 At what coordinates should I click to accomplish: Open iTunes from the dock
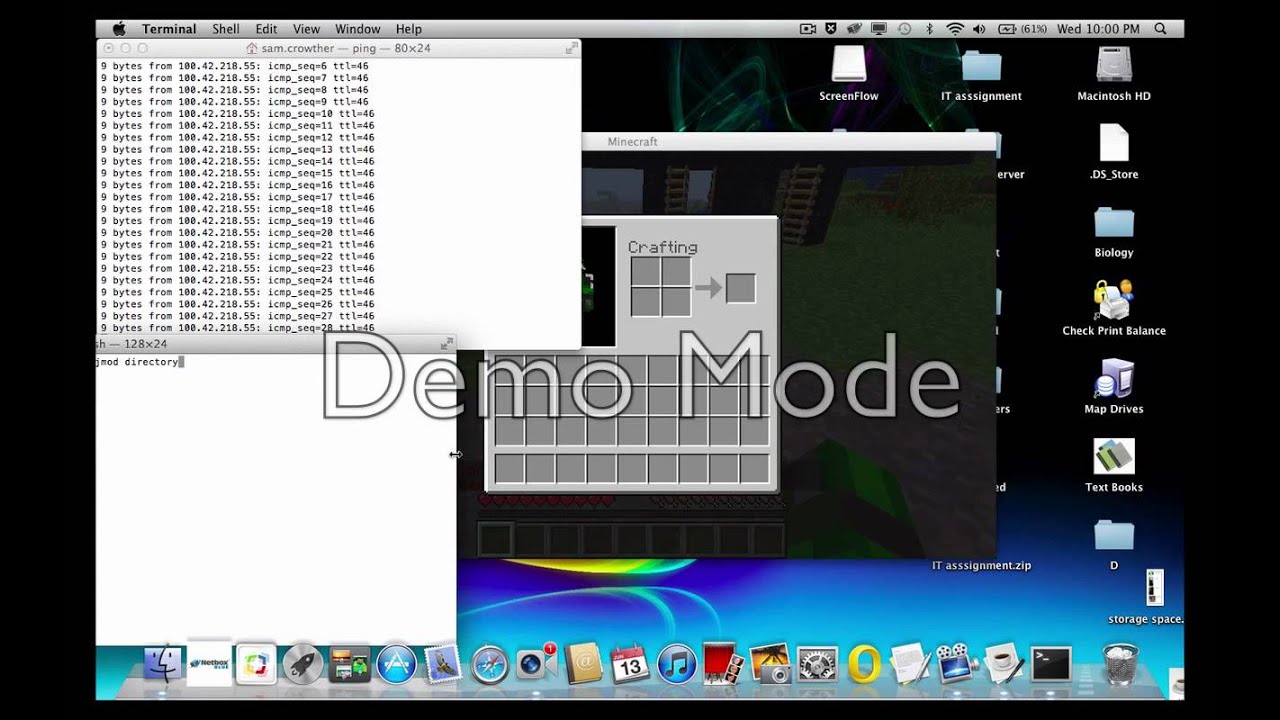677,664
